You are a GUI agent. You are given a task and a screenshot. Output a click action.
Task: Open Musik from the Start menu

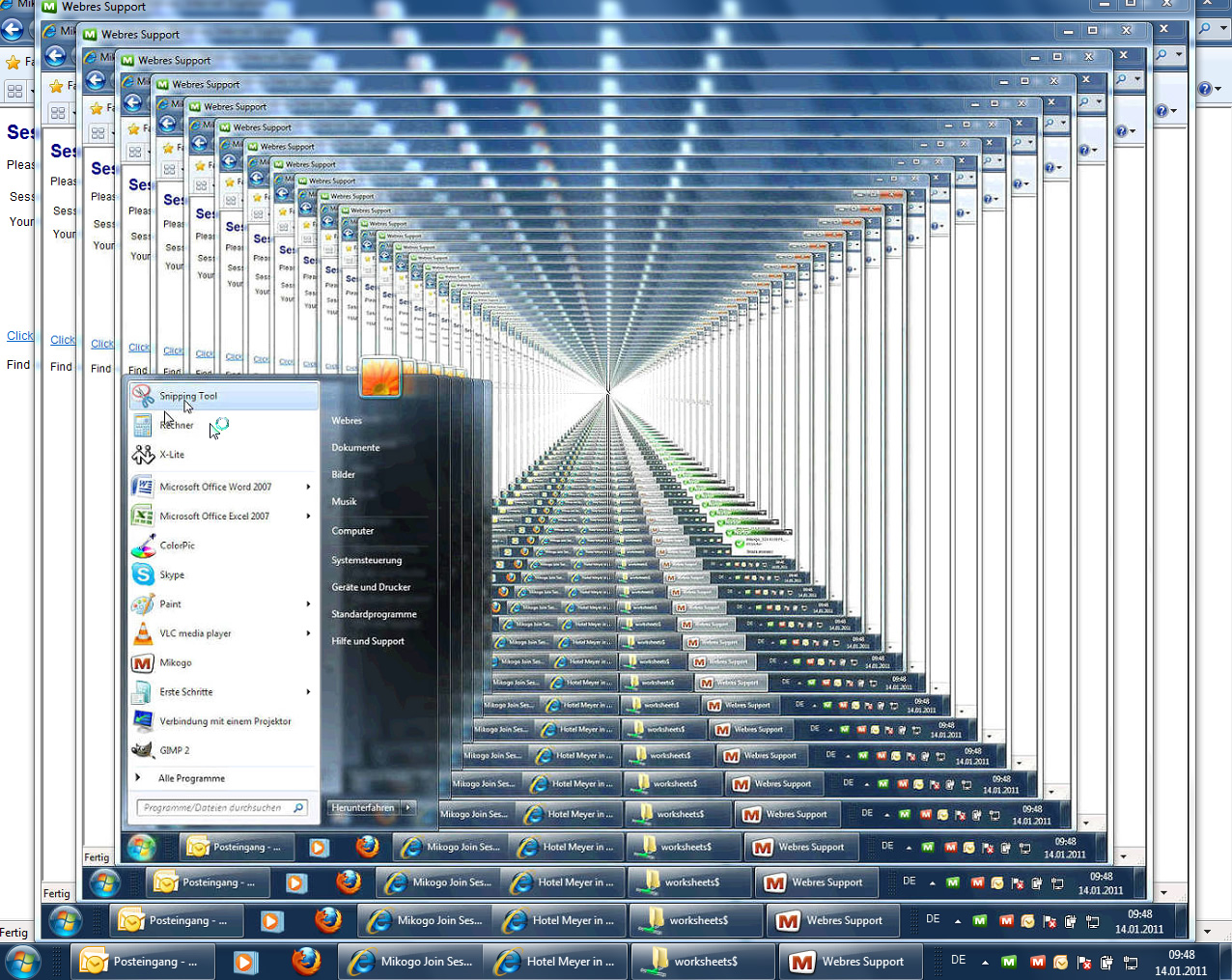tap(344, 502)
